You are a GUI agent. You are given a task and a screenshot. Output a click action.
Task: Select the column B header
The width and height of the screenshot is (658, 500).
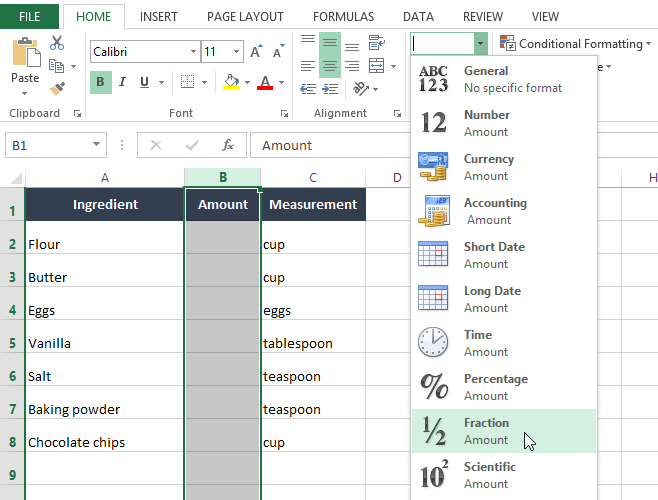[x=223, y=177]
